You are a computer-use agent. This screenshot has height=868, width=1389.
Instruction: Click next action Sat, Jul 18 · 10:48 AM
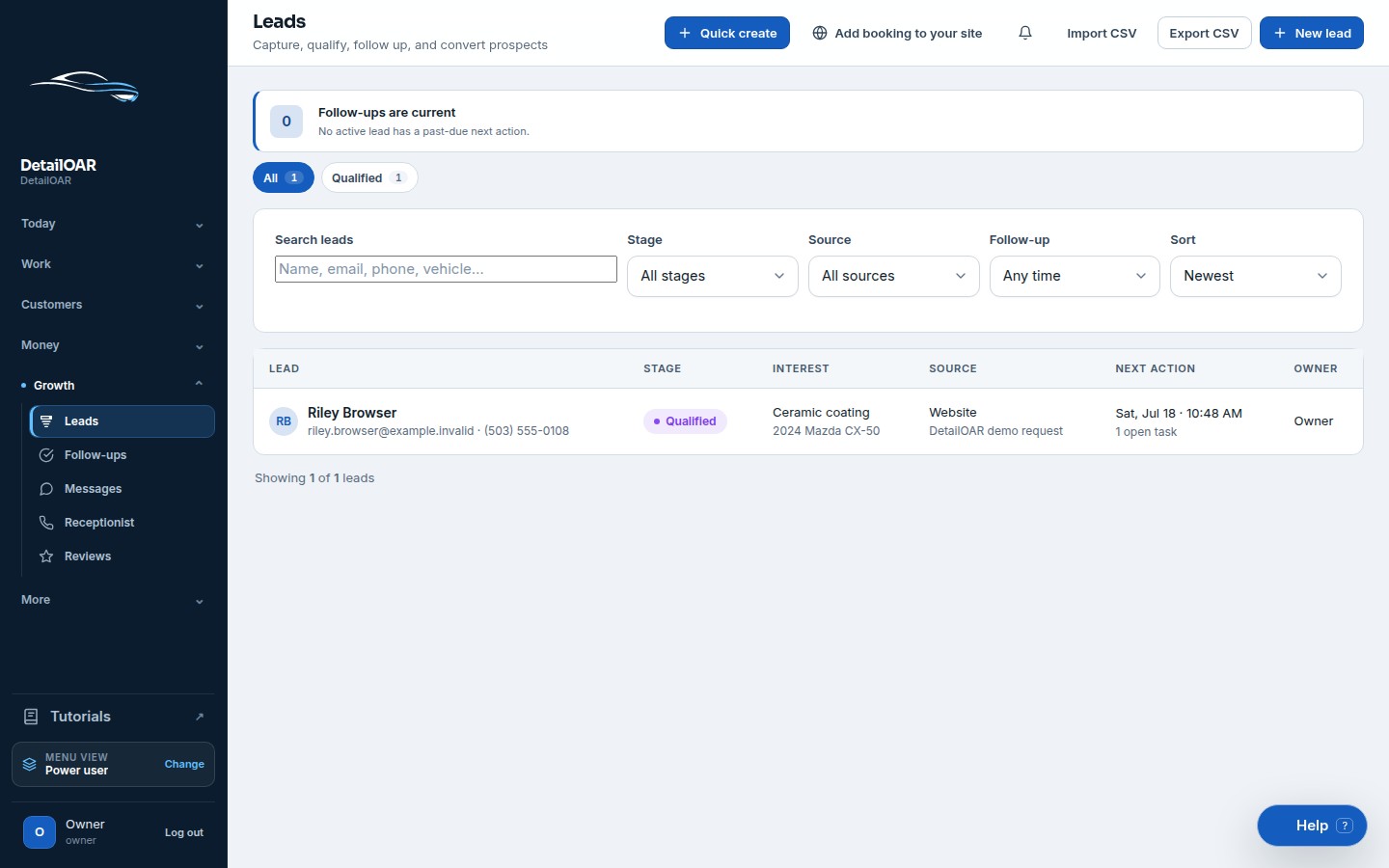point(1179,413)
